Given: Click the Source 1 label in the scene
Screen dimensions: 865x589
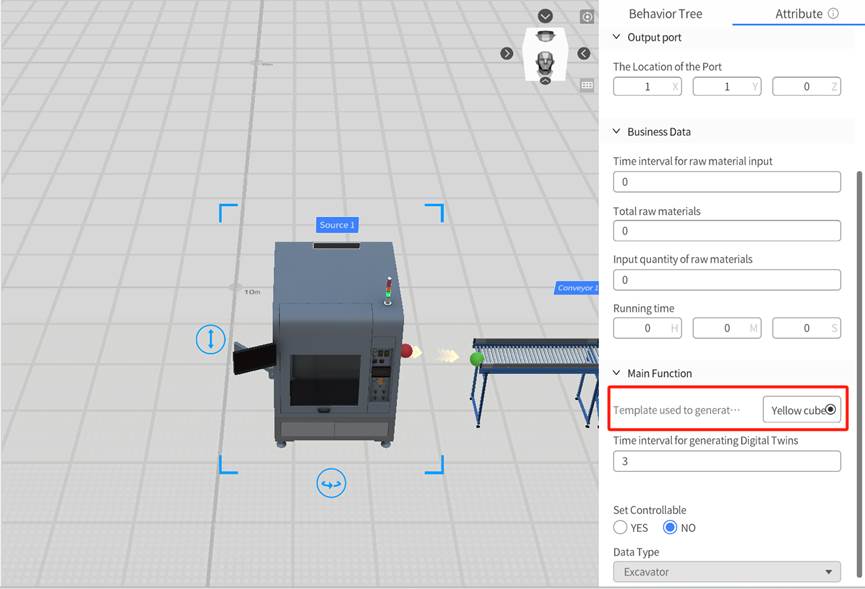Looking at the screenshot, I should [x=337, y=225].
